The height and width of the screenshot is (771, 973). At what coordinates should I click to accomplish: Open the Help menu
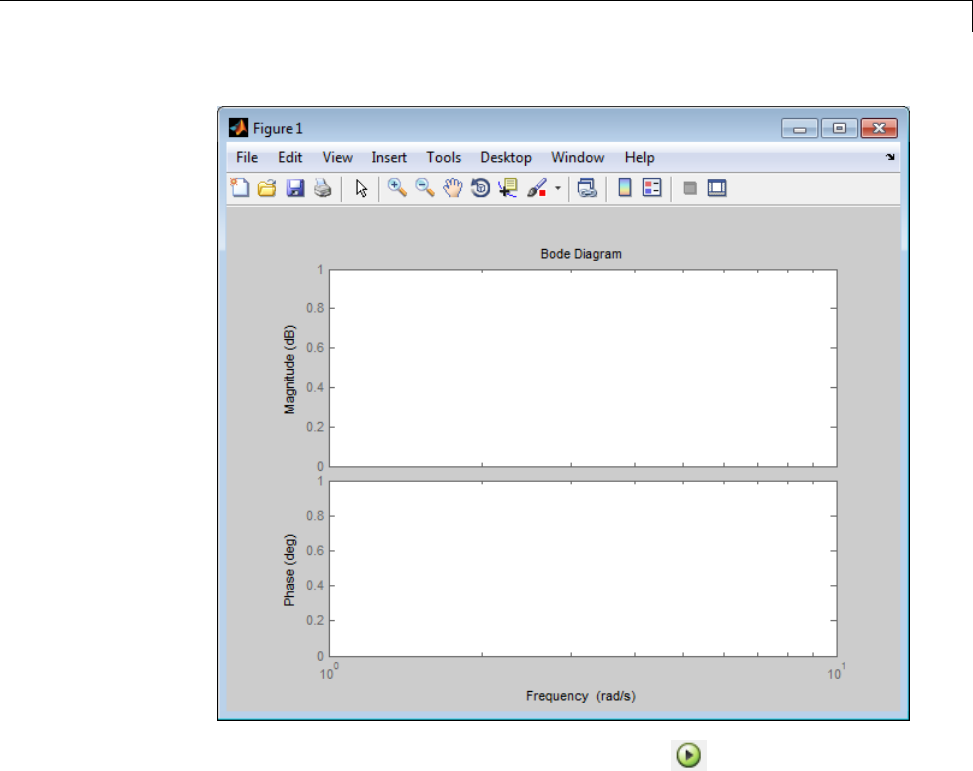pos(640,158)
